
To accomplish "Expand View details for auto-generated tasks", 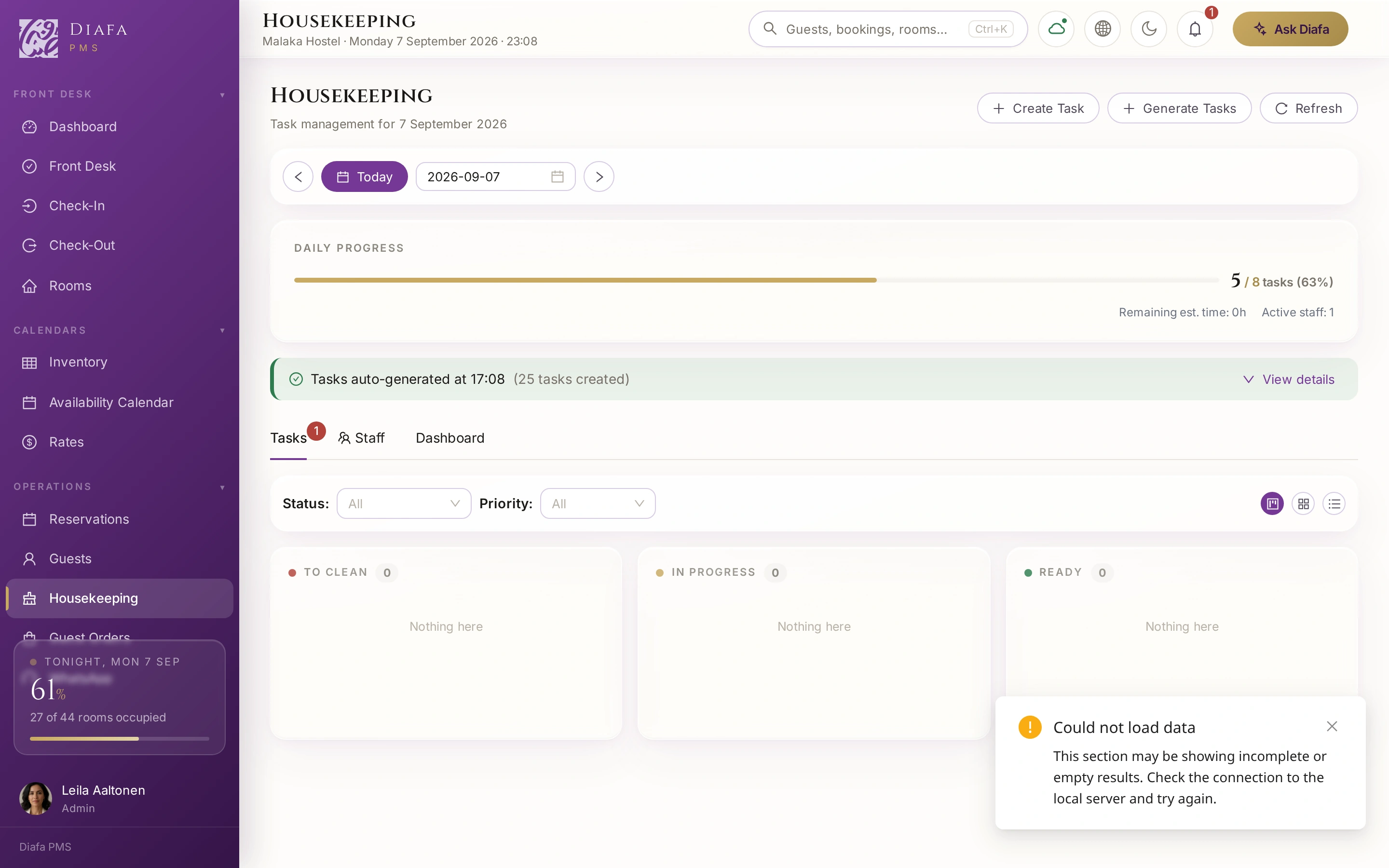I will point(1289,380).
